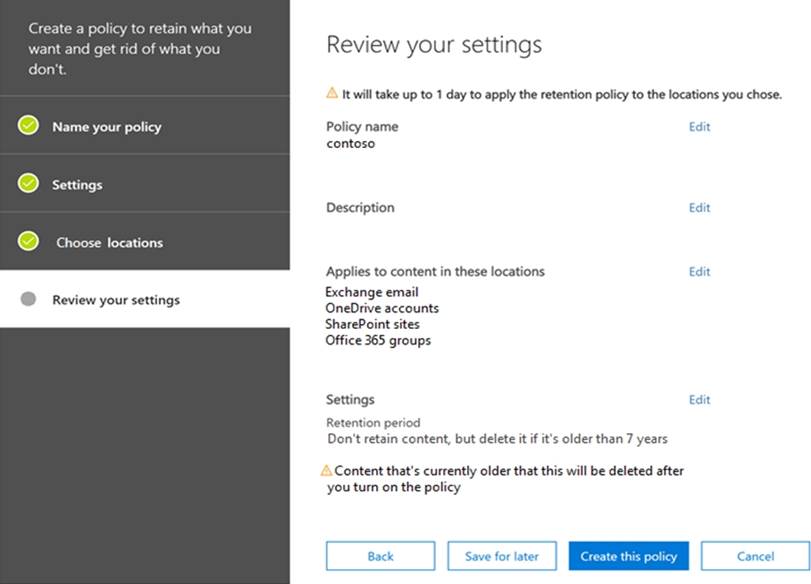Click the green checkmark beside Choose locations
811x584 pixels.
(28, 241)
